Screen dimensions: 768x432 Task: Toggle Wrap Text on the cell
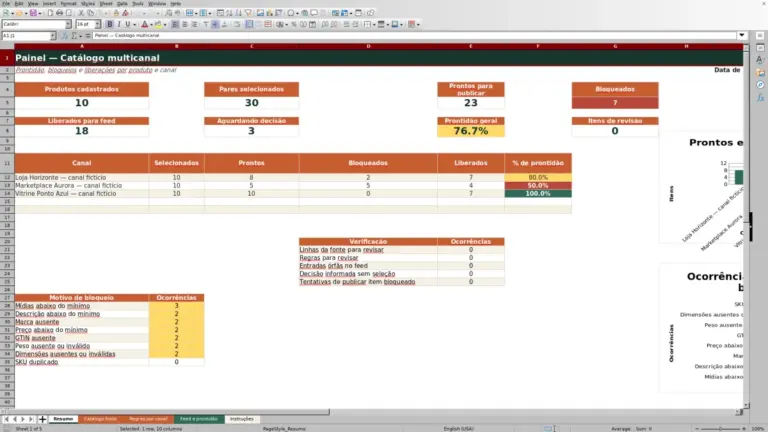point(237,24)
